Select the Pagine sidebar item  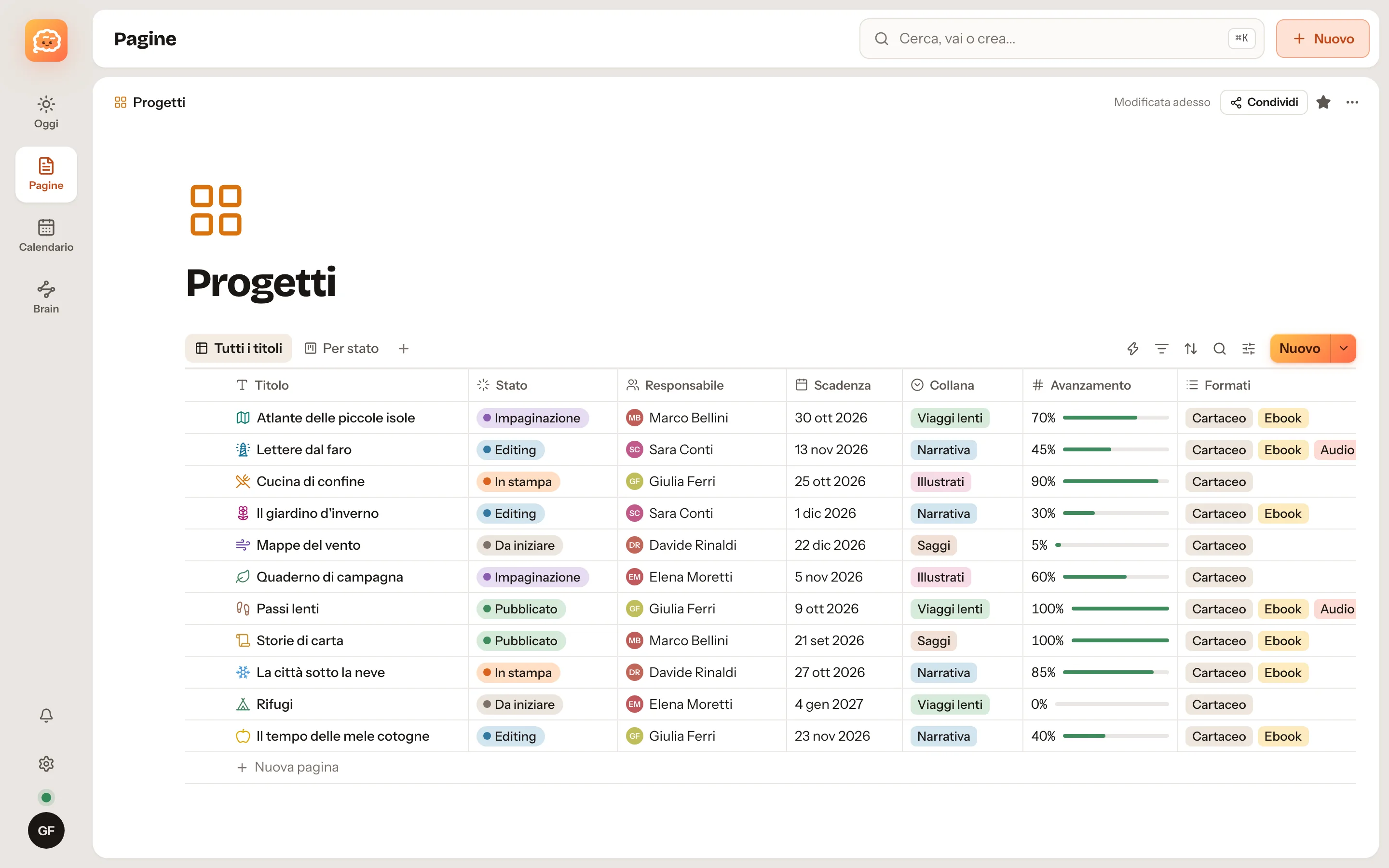(46, 174)
